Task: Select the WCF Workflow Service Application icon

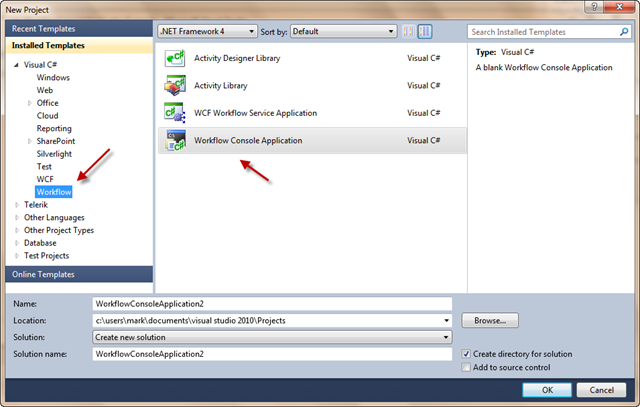Action: click(175, 113)
